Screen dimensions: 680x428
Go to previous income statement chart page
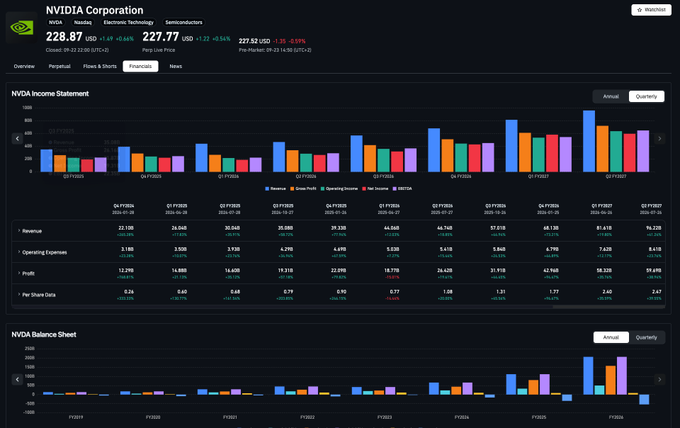pos(17,138)
